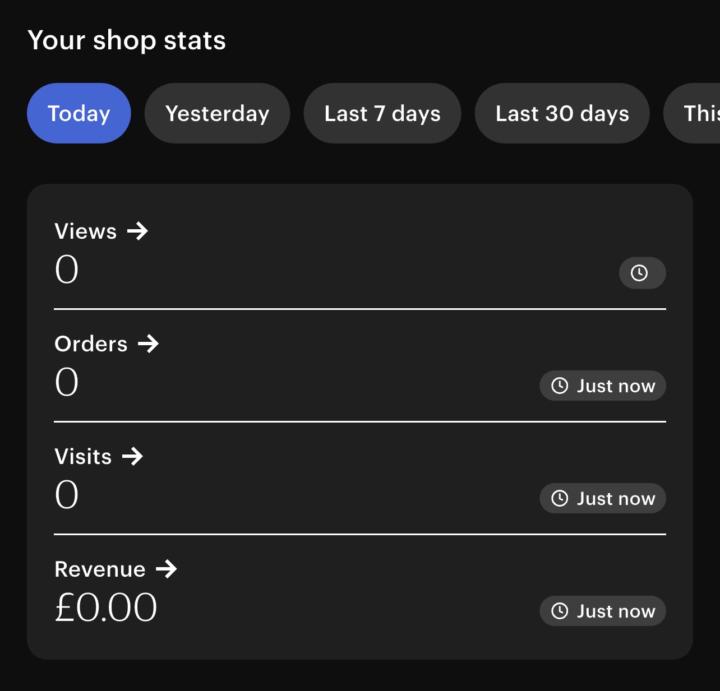The width and height of the screenshot is (720, 691).
Task: Open the Orders stats link
Action: point(91,344)
